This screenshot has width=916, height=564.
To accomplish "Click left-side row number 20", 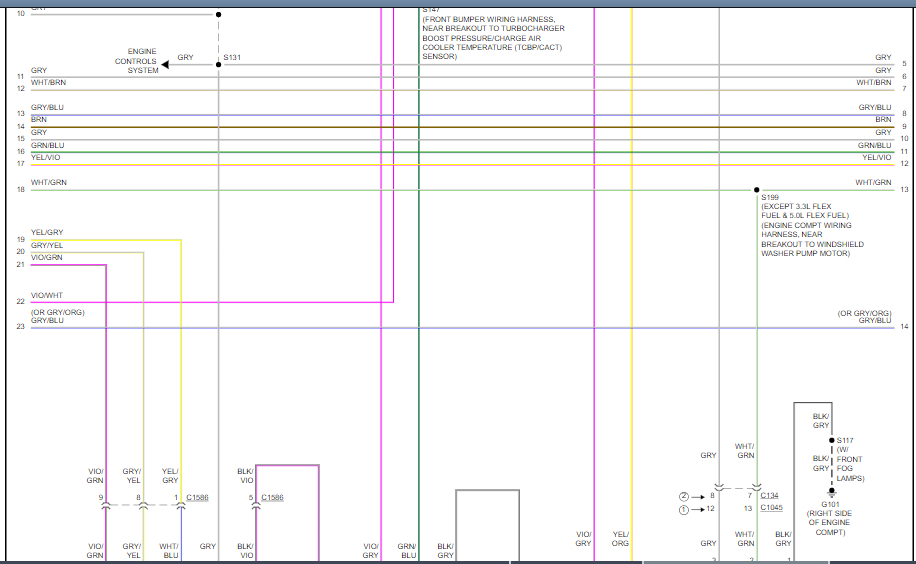I will tap(21, 251).
